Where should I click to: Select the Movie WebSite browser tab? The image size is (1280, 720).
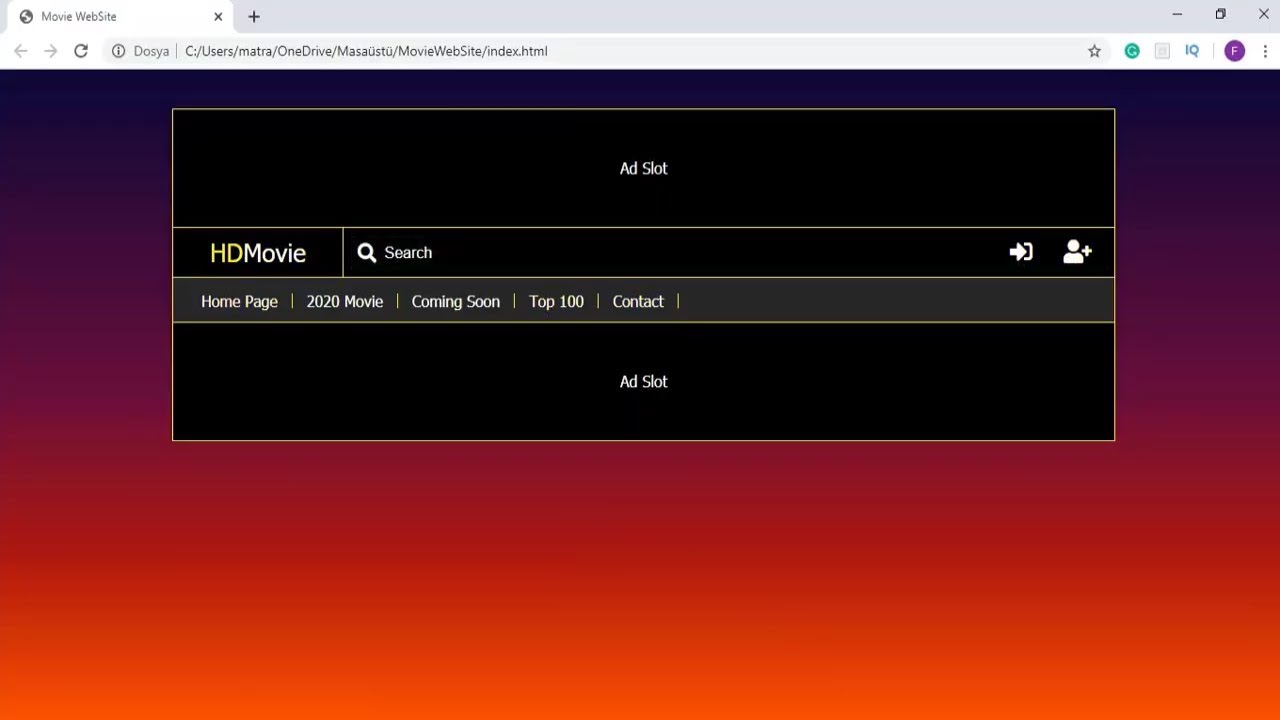click(120, 17)
